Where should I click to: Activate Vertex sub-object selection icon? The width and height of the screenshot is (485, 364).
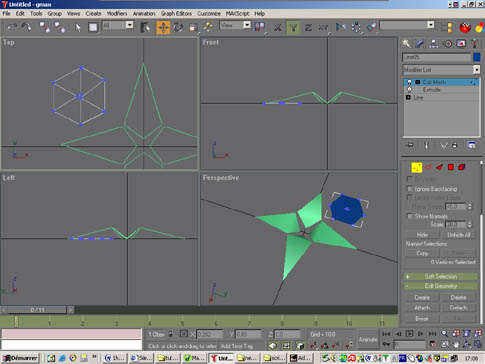click(x=416, y=167)
